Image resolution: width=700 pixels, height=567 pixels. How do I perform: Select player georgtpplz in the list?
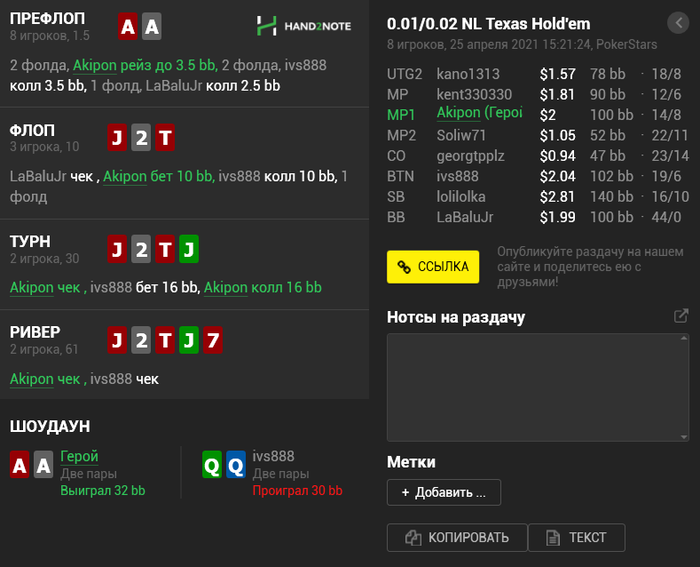click(471, 156)
